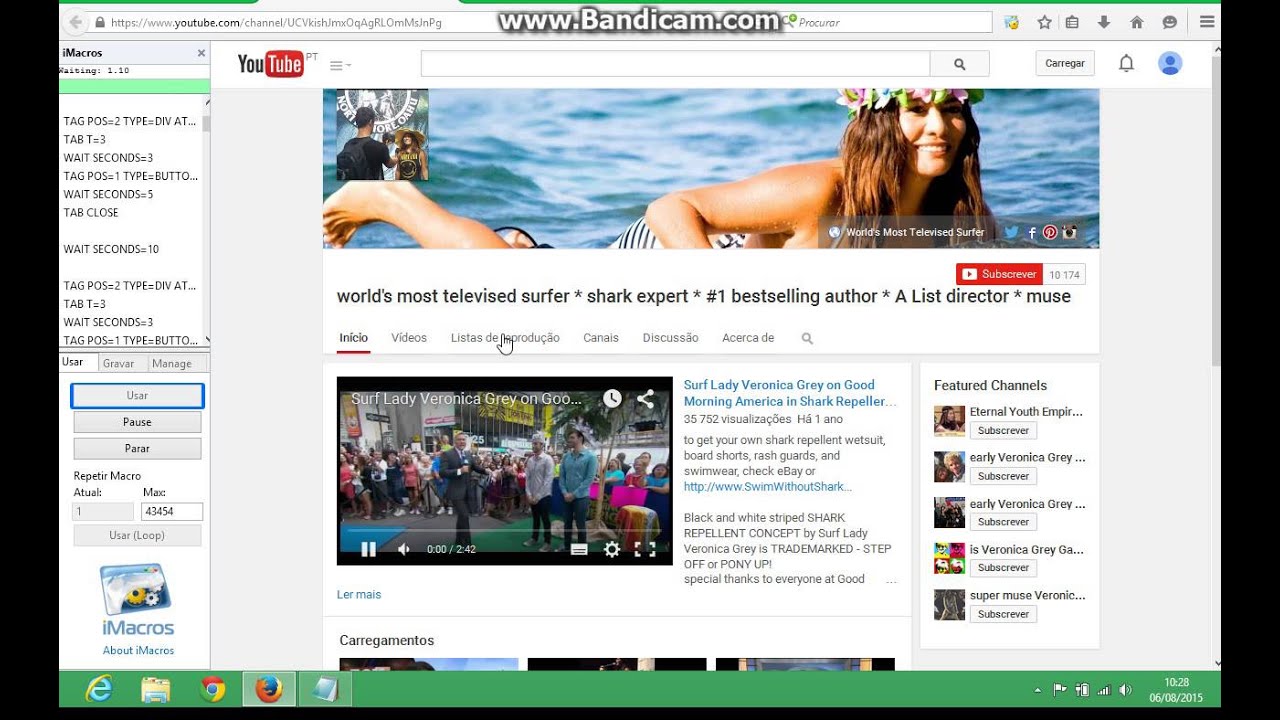
Task: Open the YouTube notifications bell
Action: 1126,64
